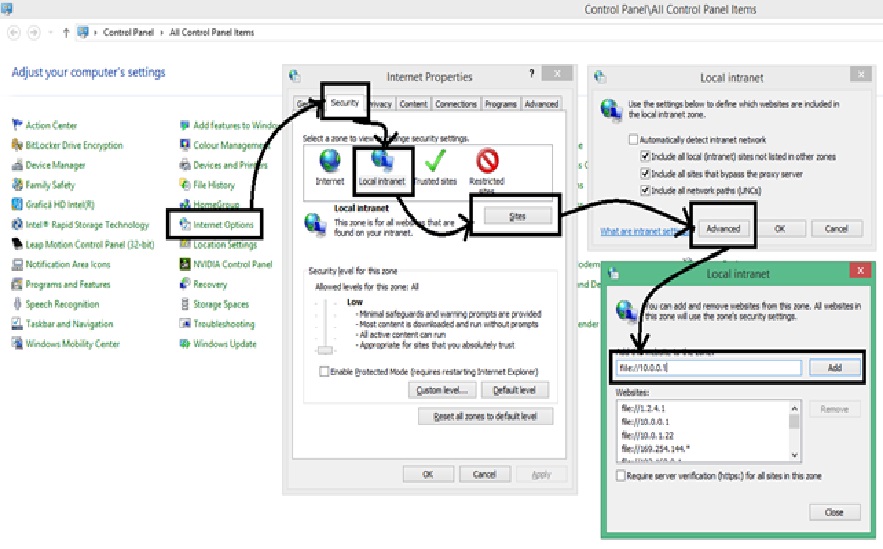The height and width of the screenshot is (549, 883).
Task: Click the Custom level button
Action: [x=442, y=390]
